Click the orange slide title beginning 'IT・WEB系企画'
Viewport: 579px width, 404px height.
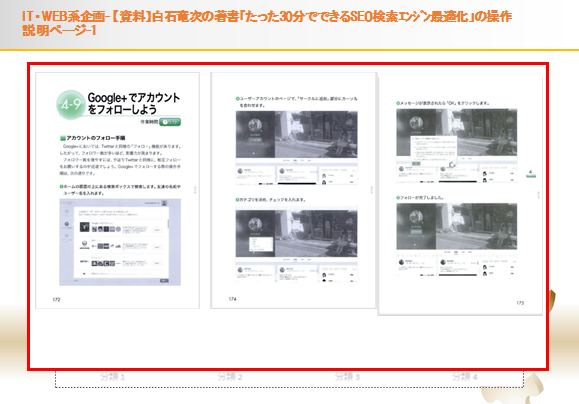[x=267, y=23]
